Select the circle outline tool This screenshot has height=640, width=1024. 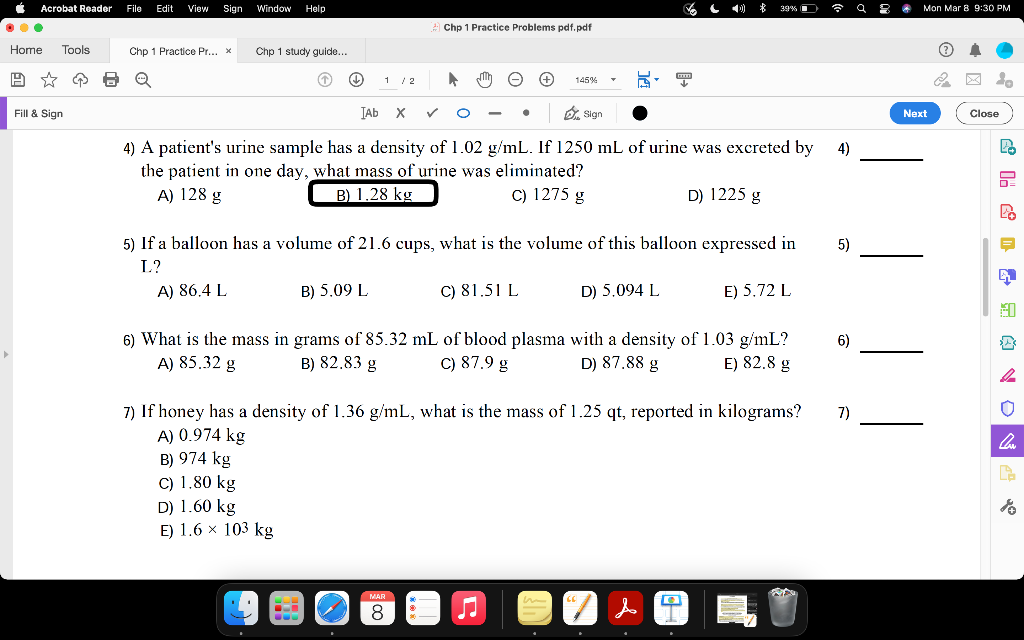coord(463,113)
